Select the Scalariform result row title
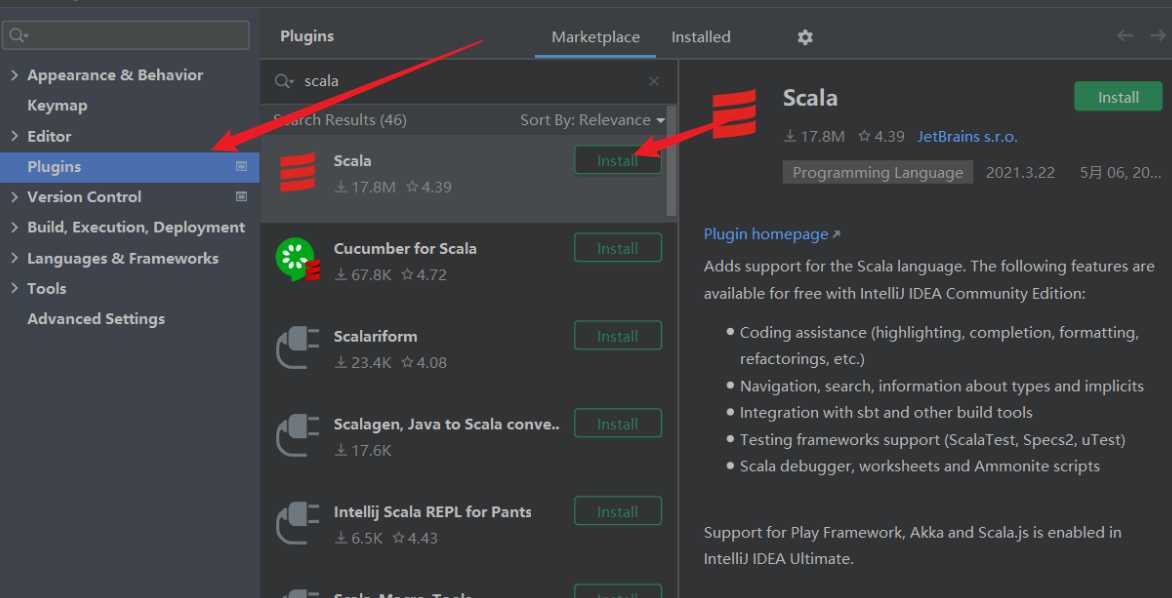 pos(375,336)
